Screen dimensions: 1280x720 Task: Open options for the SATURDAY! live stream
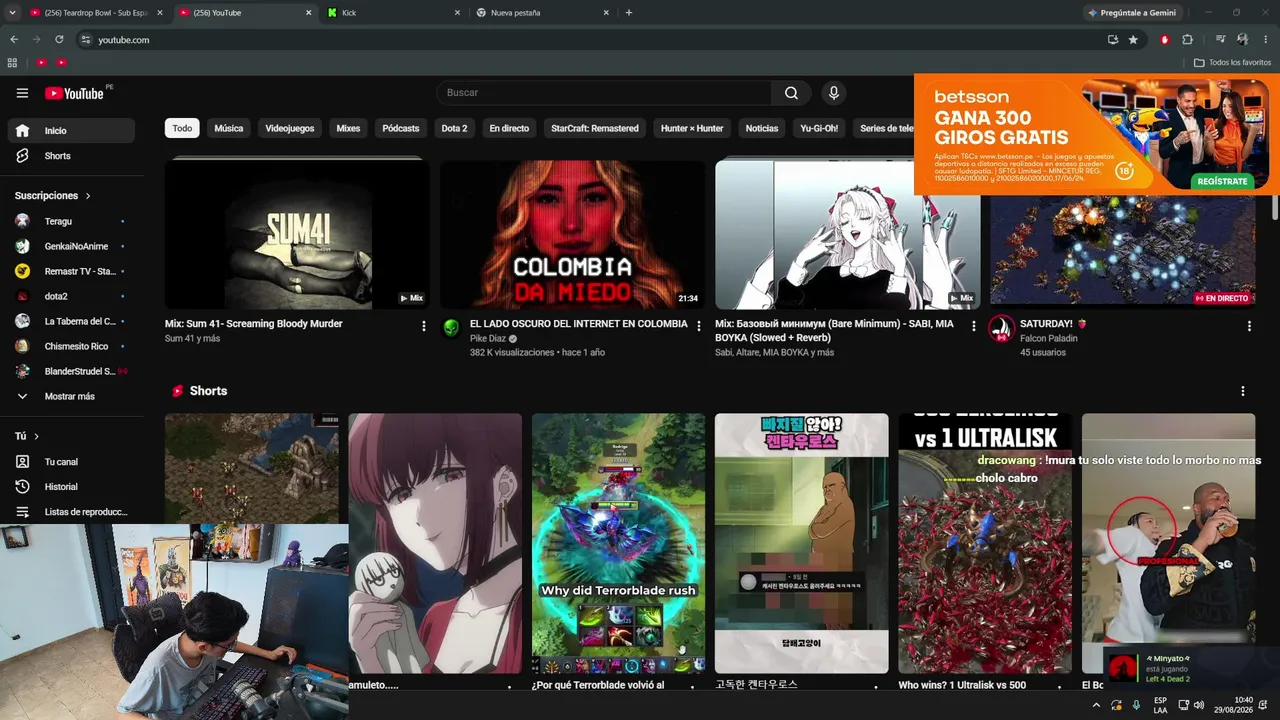click(1249, 326)
